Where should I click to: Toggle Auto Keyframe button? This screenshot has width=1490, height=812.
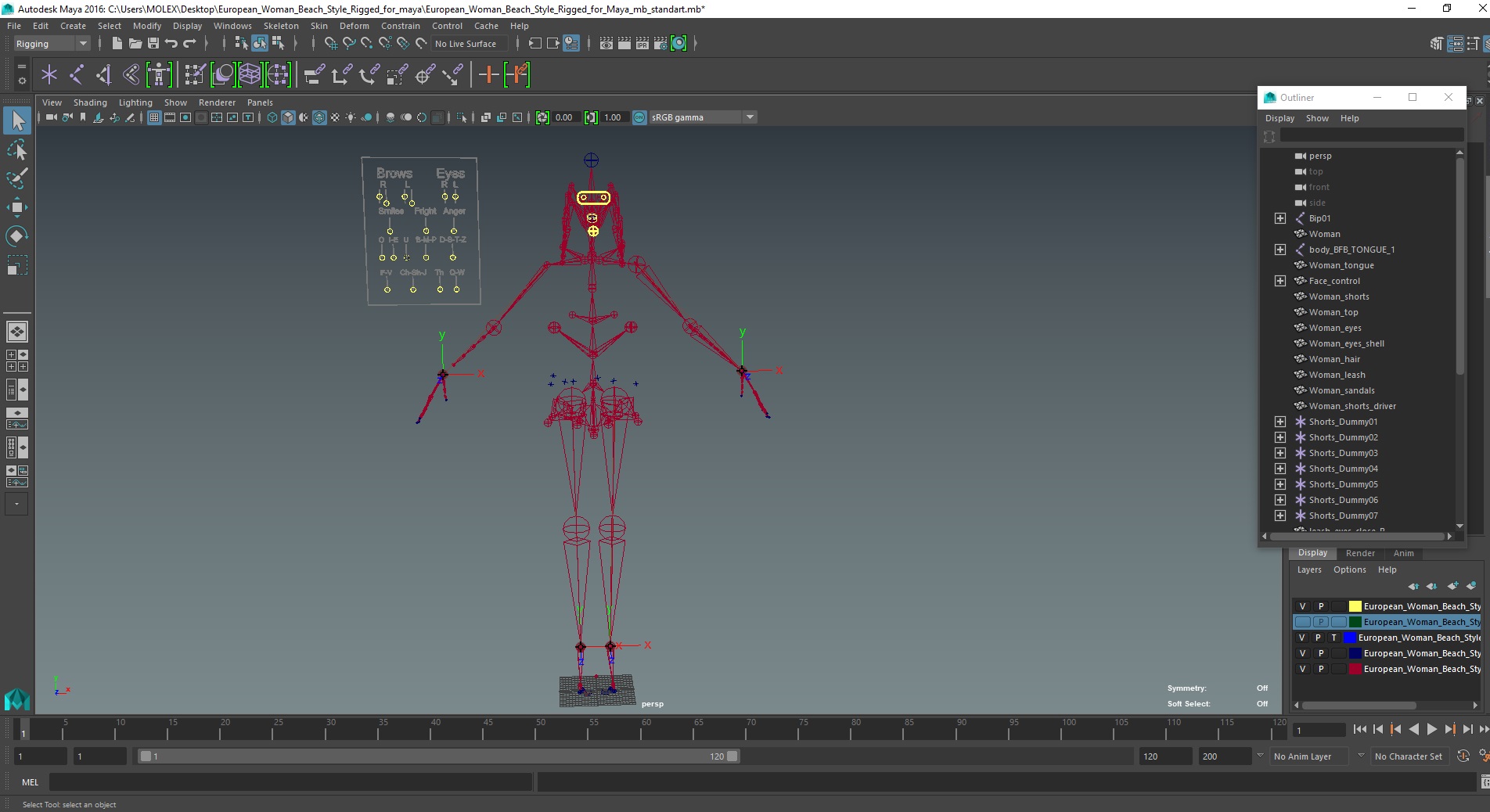pos(1463,756)
